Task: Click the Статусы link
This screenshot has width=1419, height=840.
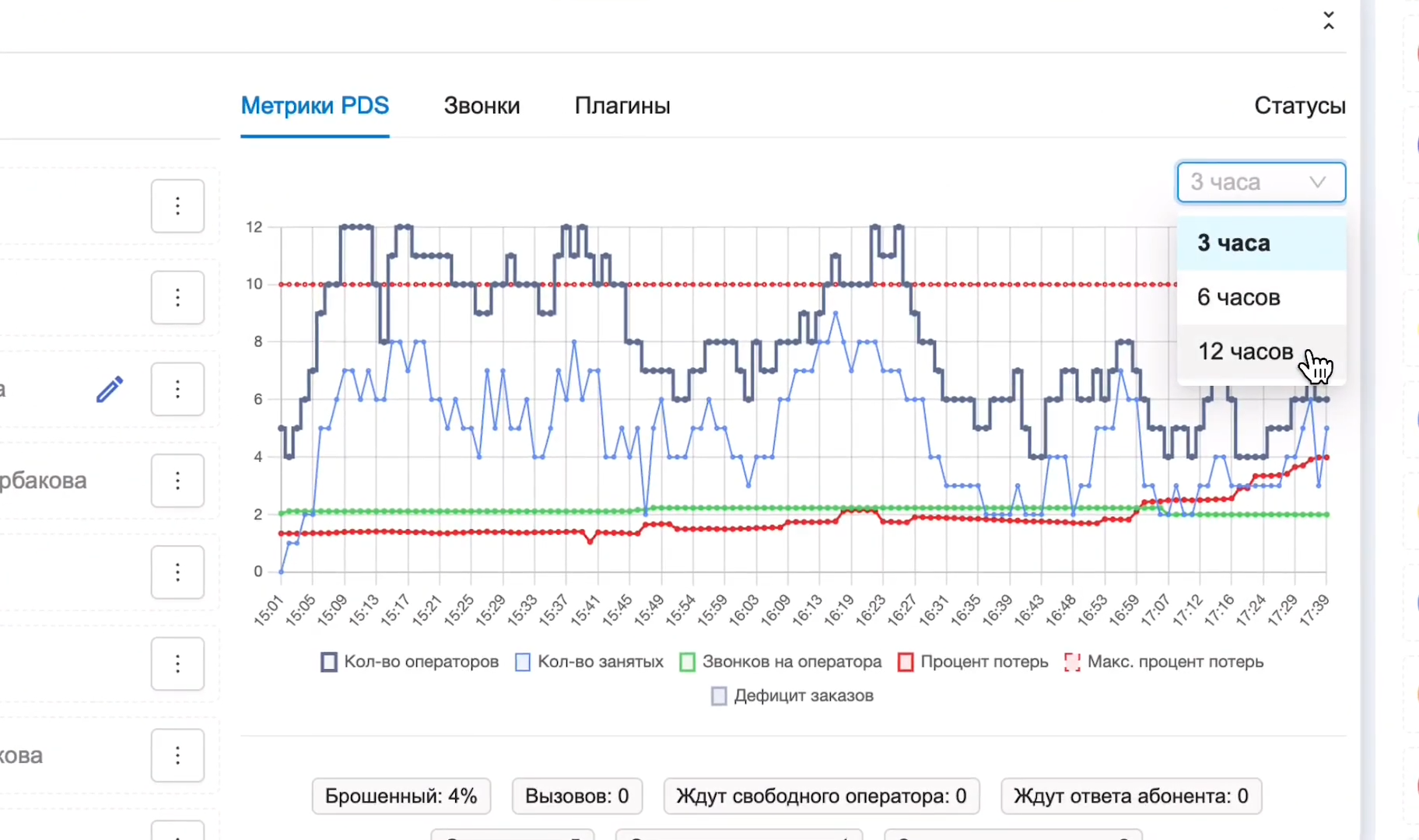Action: pyautogui.click(x=1300, y=106)
